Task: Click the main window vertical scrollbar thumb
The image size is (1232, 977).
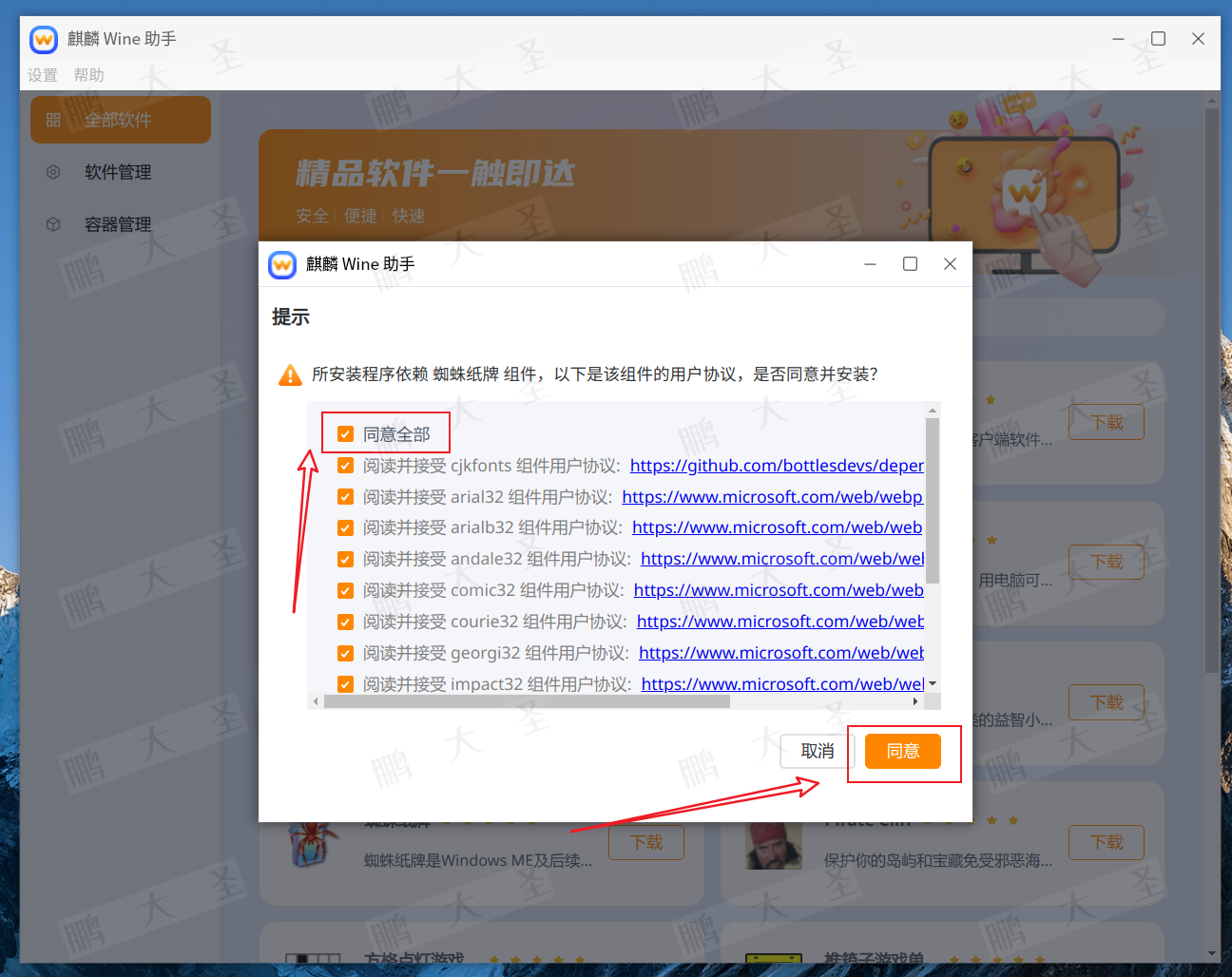Action: [x=1212, y=390]
